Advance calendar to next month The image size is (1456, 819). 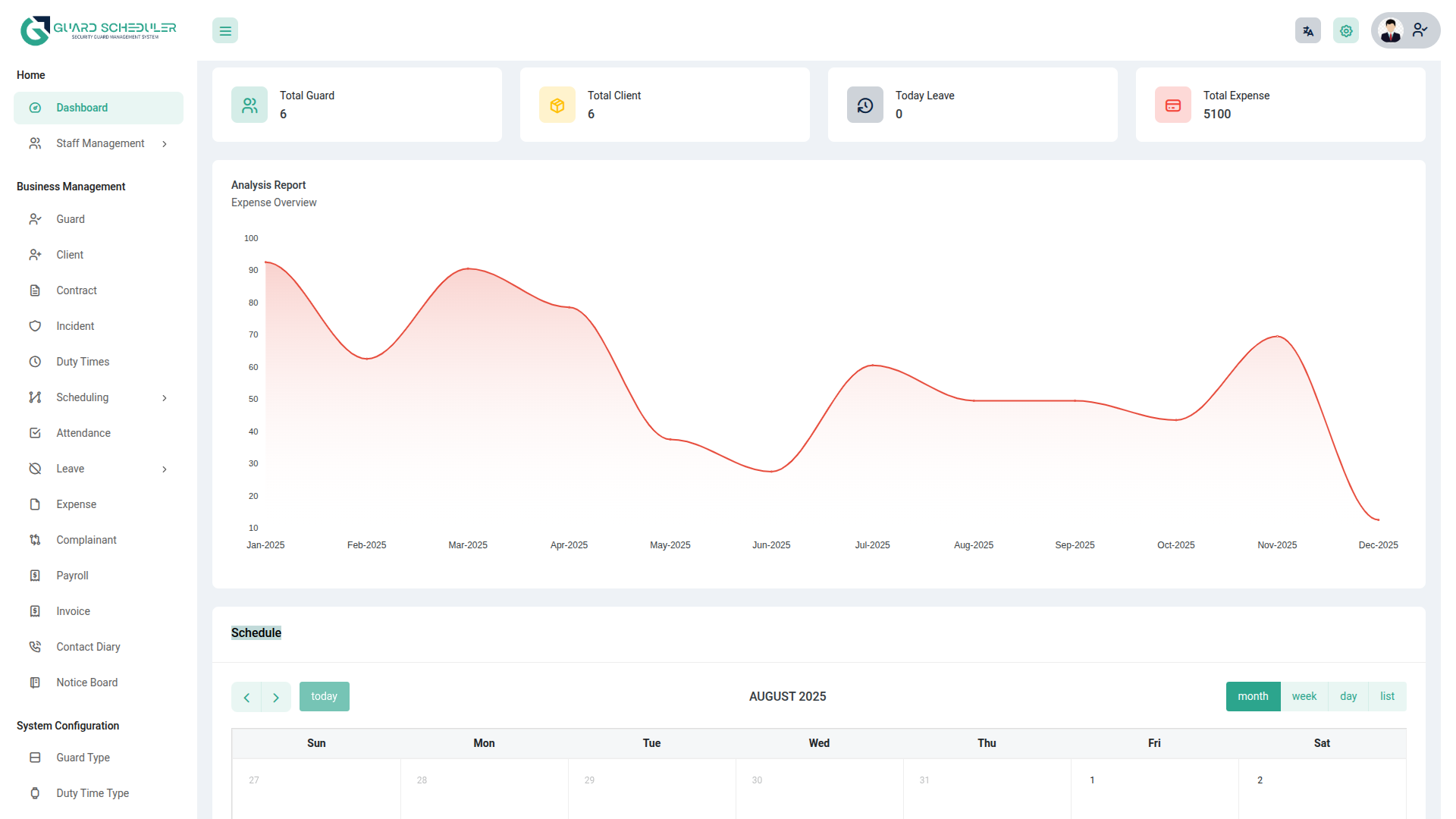(276, 697)
